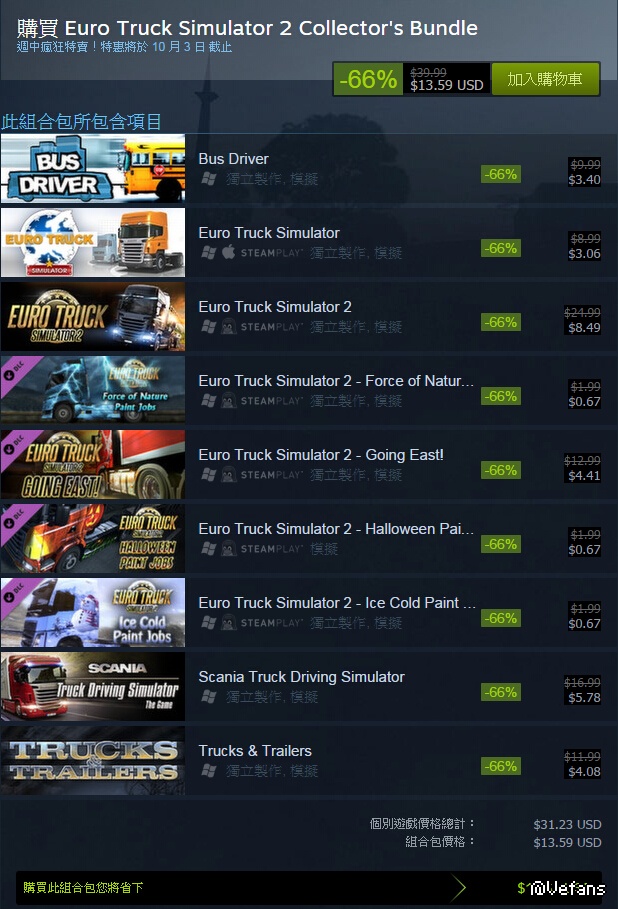Click the Euro Truck Simulator 2 thumbnail image

point(93,317)
